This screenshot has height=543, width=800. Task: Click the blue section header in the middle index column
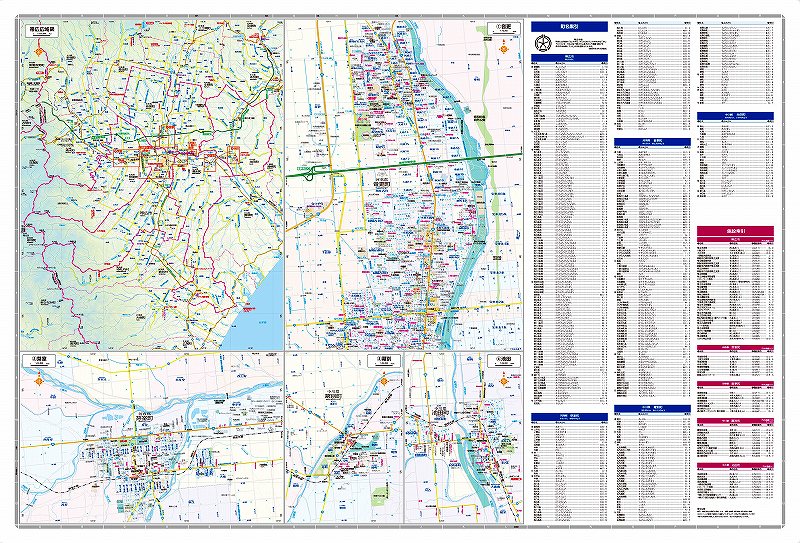(651, 143)
